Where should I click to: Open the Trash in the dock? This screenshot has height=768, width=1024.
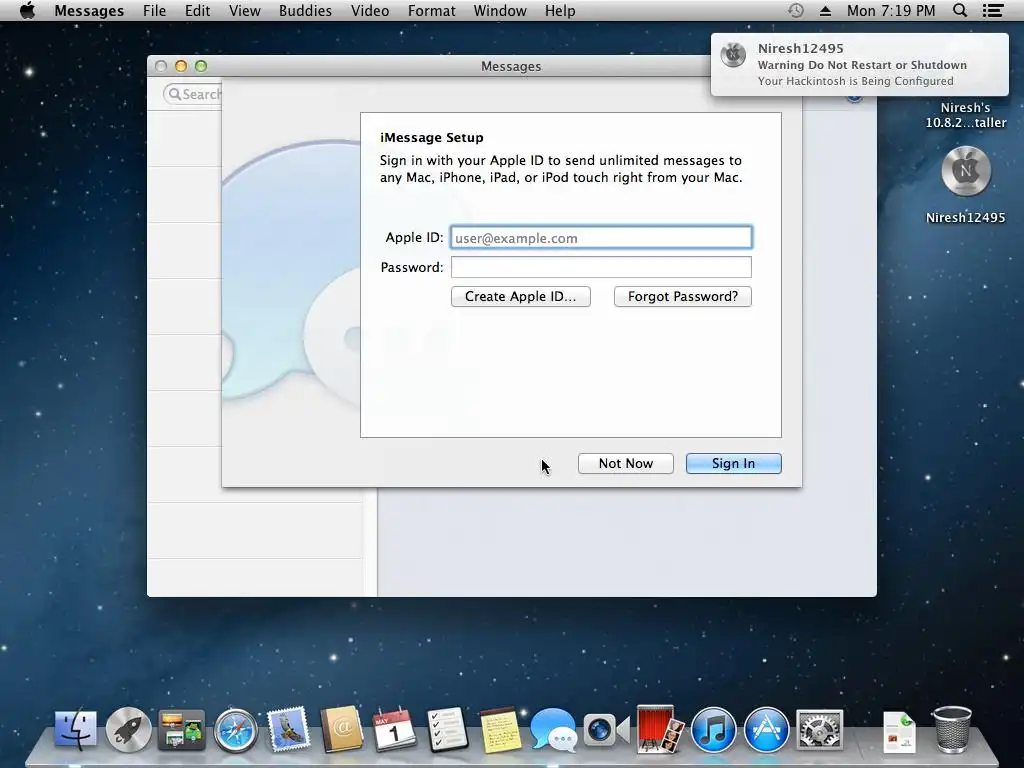(x=952, y=729)
